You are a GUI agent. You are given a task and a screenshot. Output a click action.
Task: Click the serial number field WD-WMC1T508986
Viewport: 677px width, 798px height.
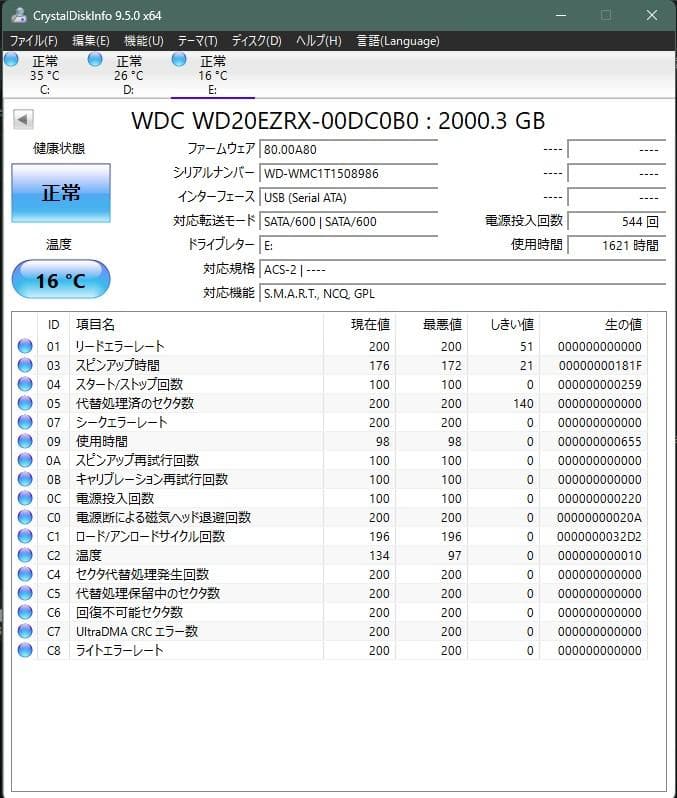click(349, 174)
